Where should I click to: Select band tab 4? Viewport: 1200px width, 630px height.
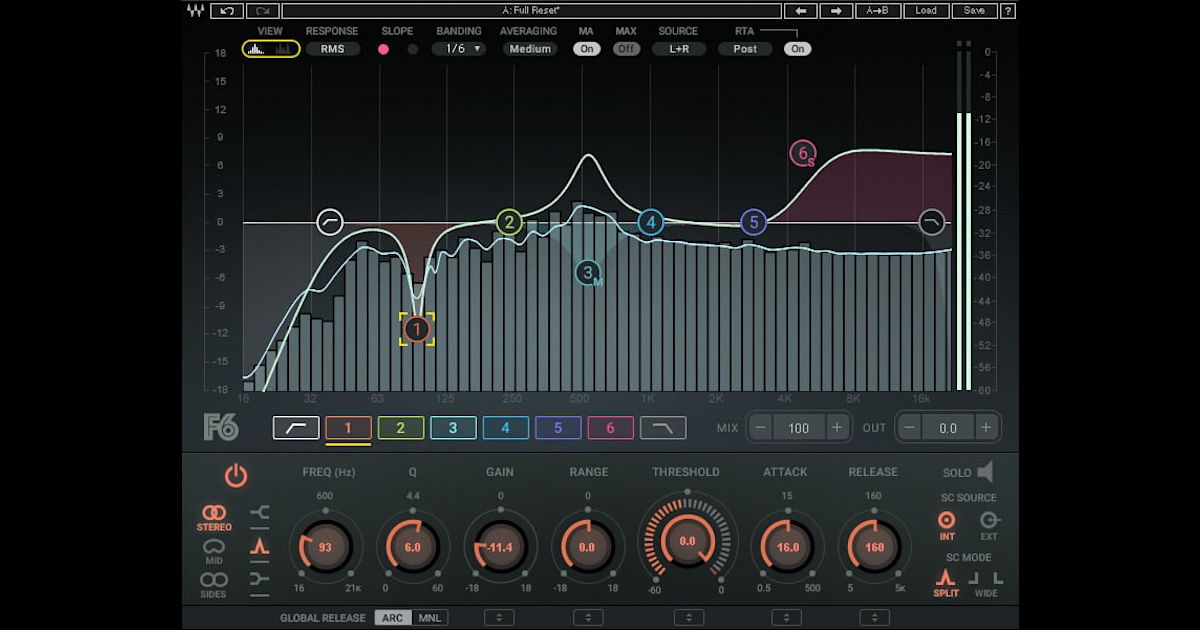click(506, 428)
